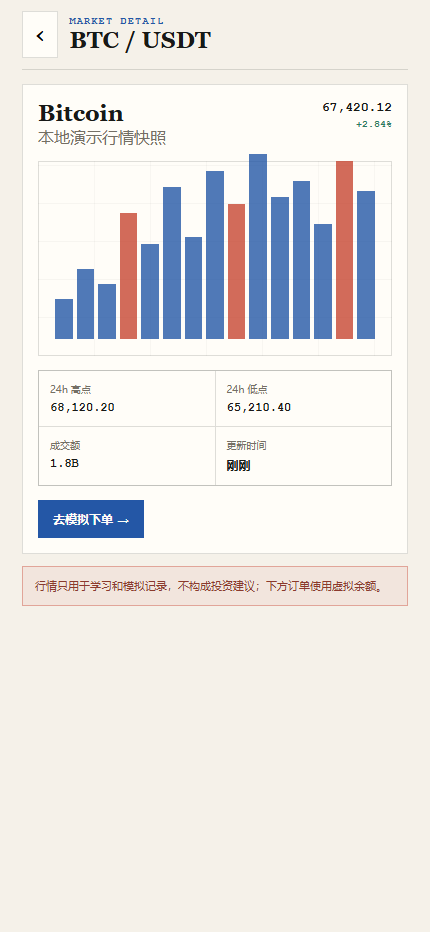Select the price 67,420.12
Viewport: 430px width, 932px height.
[x=357, y=108]
